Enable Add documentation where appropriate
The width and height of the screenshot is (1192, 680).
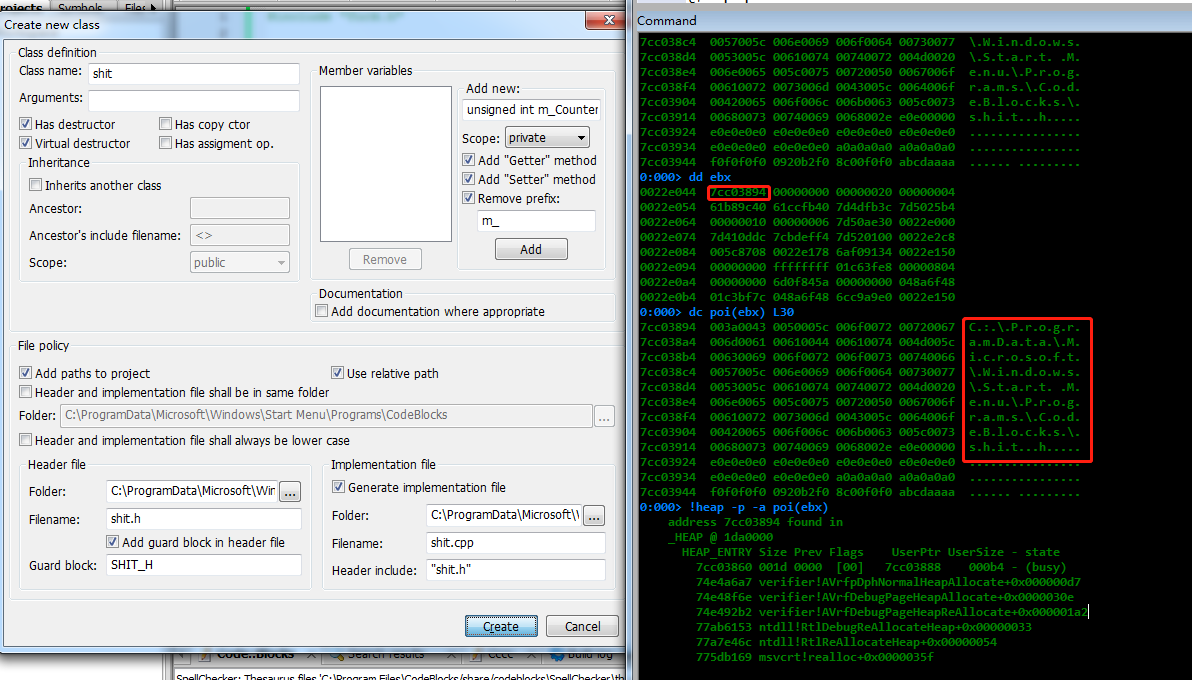[x=322, y=311]
